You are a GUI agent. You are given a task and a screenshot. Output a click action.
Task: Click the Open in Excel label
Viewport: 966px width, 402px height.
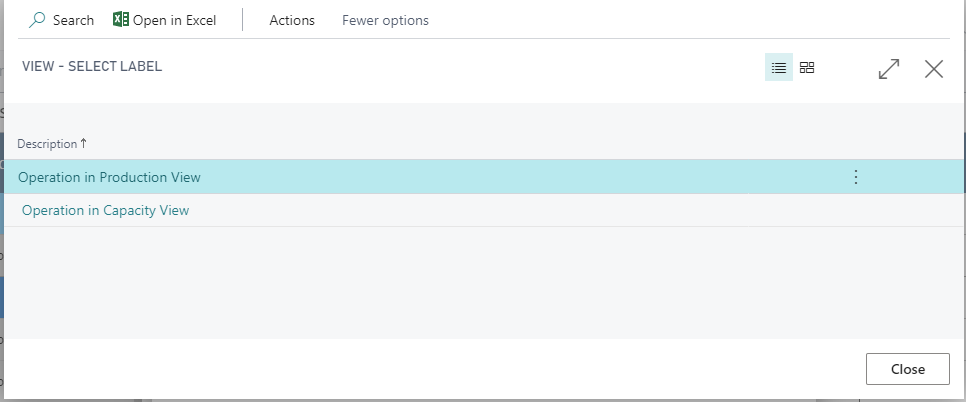point(174,20)
